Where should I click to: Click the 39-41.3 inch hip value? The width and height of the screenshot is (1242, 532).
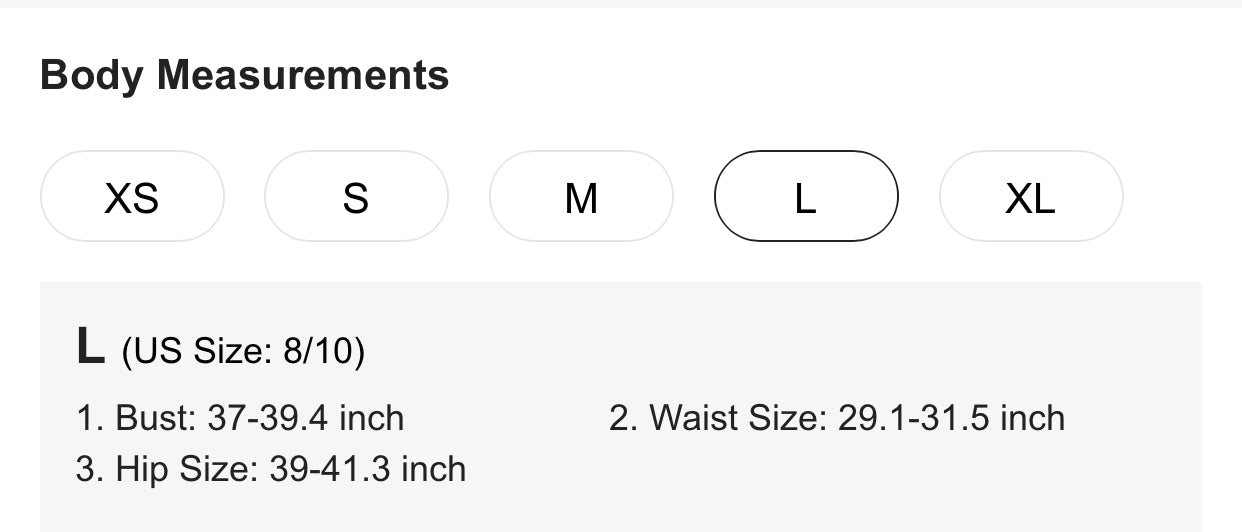pyautogui.click(x=367, y=469)
